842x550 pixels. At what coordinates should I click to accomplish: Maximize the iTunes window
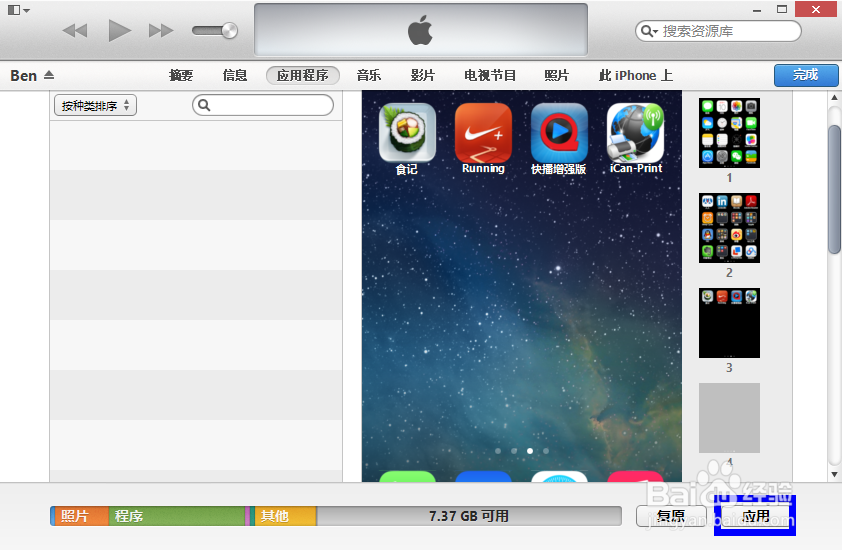click(782, 9)
